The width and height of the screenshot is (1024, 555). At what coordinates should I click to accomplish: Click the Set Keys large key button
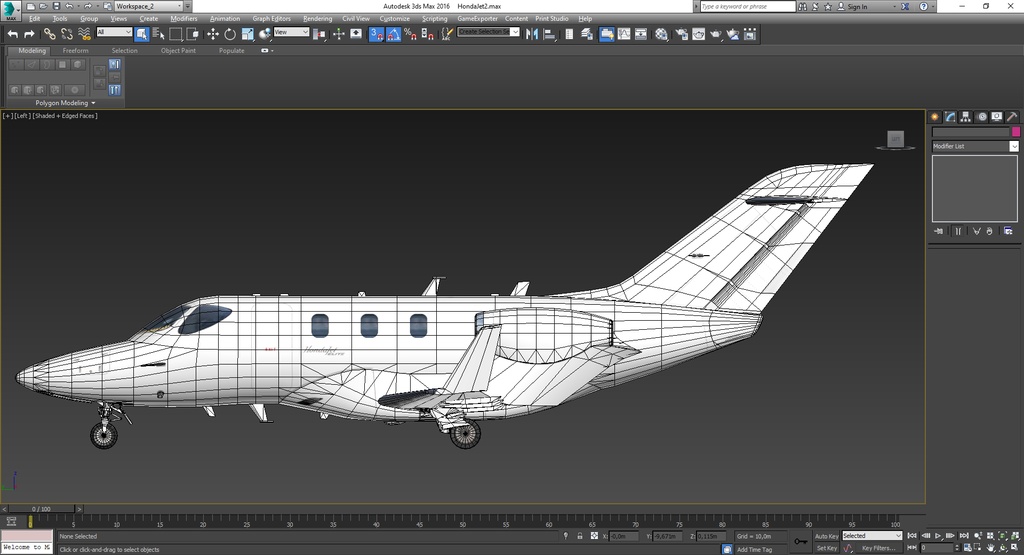tap(800, 541)
